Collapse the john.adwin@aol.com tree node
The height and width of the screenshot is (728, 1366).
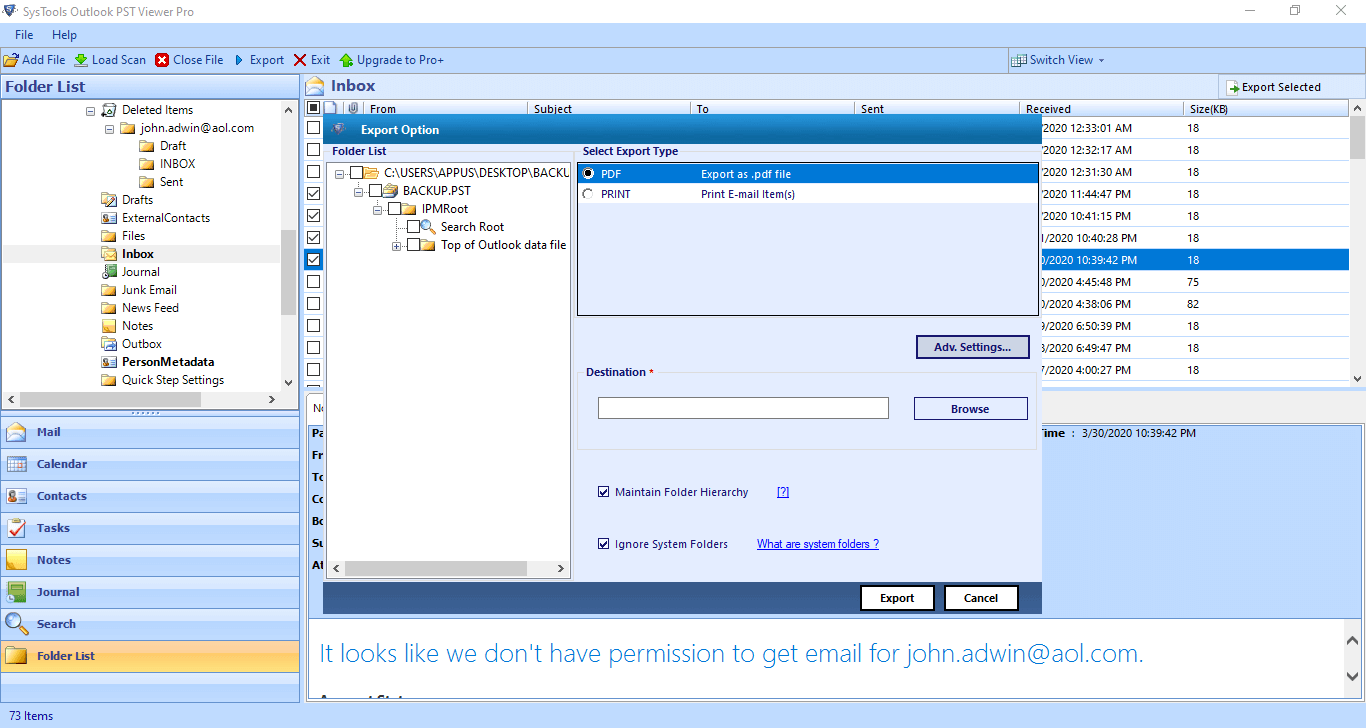tap(109, 129)
